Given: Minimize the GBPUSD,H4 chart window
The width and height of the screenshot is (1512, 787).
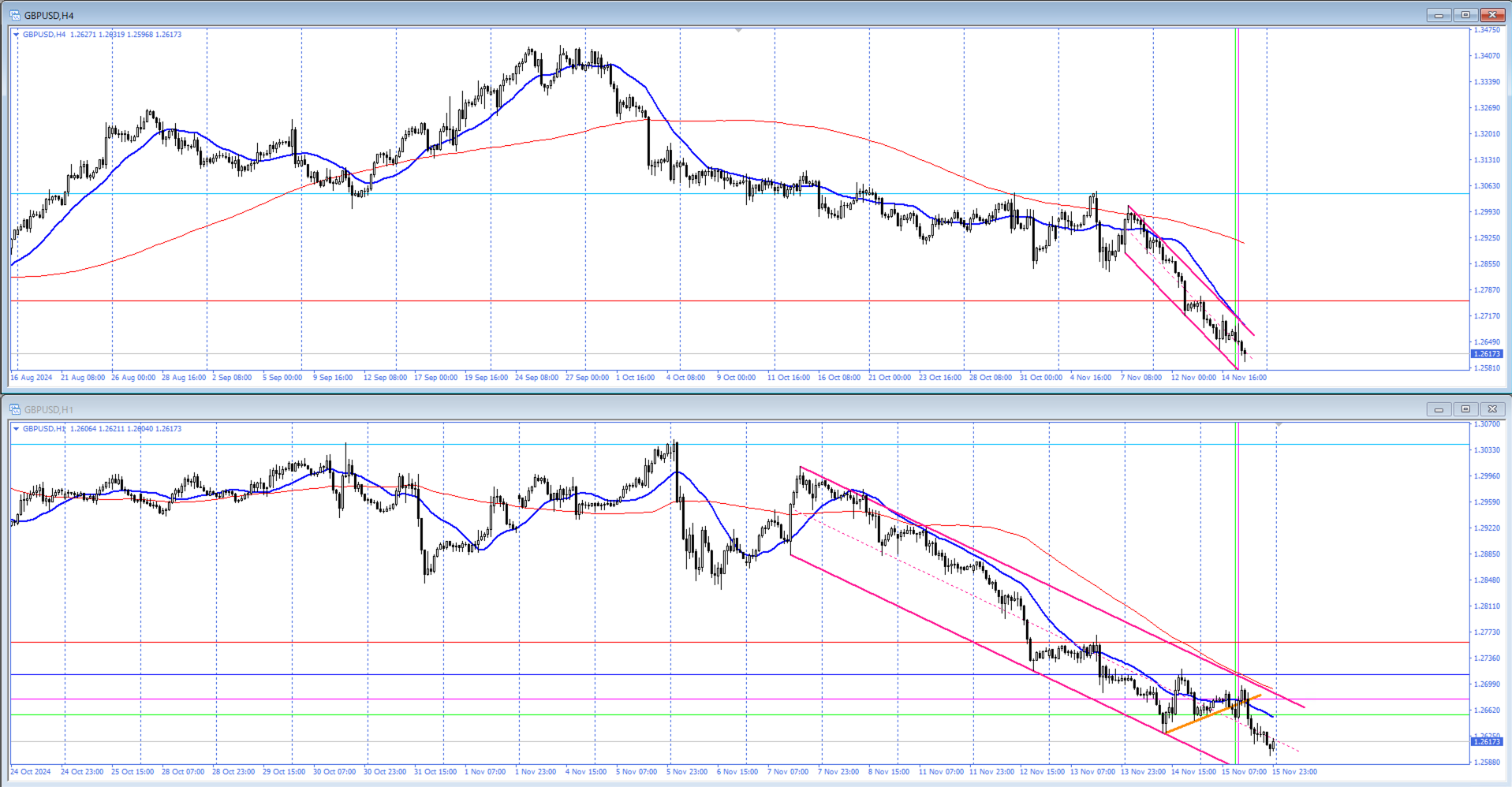Looking at the screenshot, I should [x=1439, y=15].
